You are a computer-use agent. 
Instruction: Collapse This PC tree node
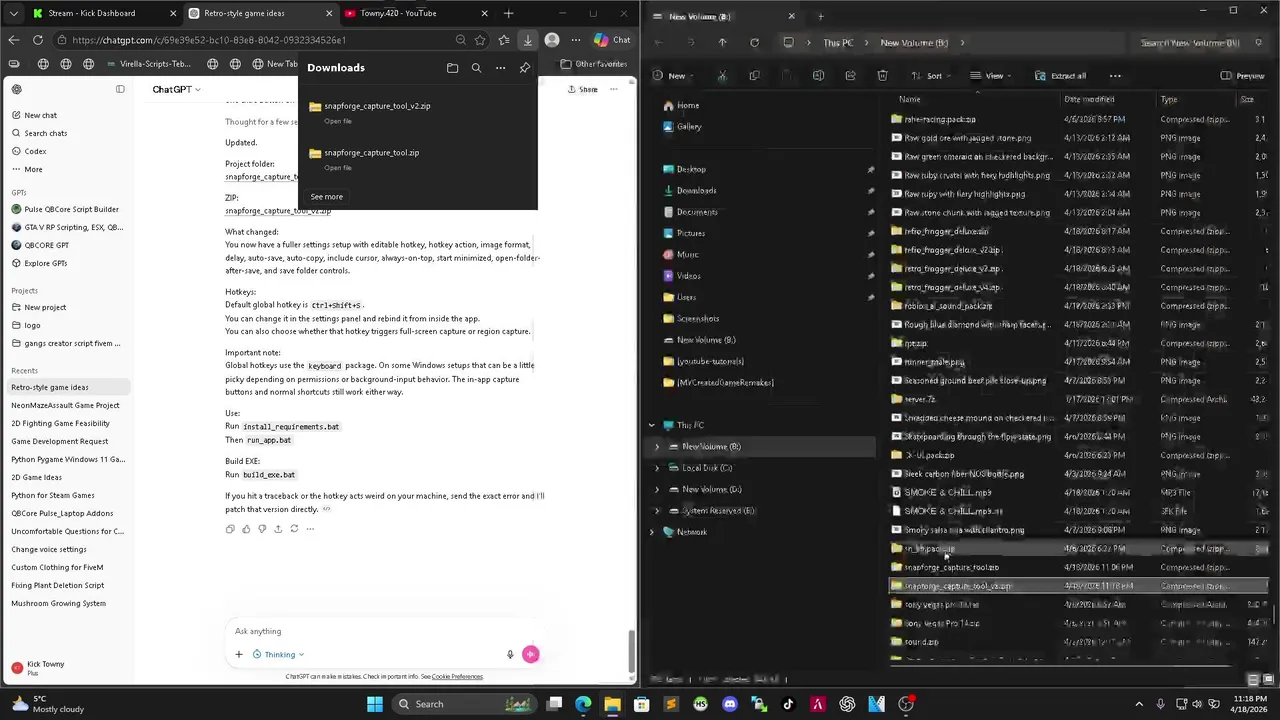(x=652, y=425)
